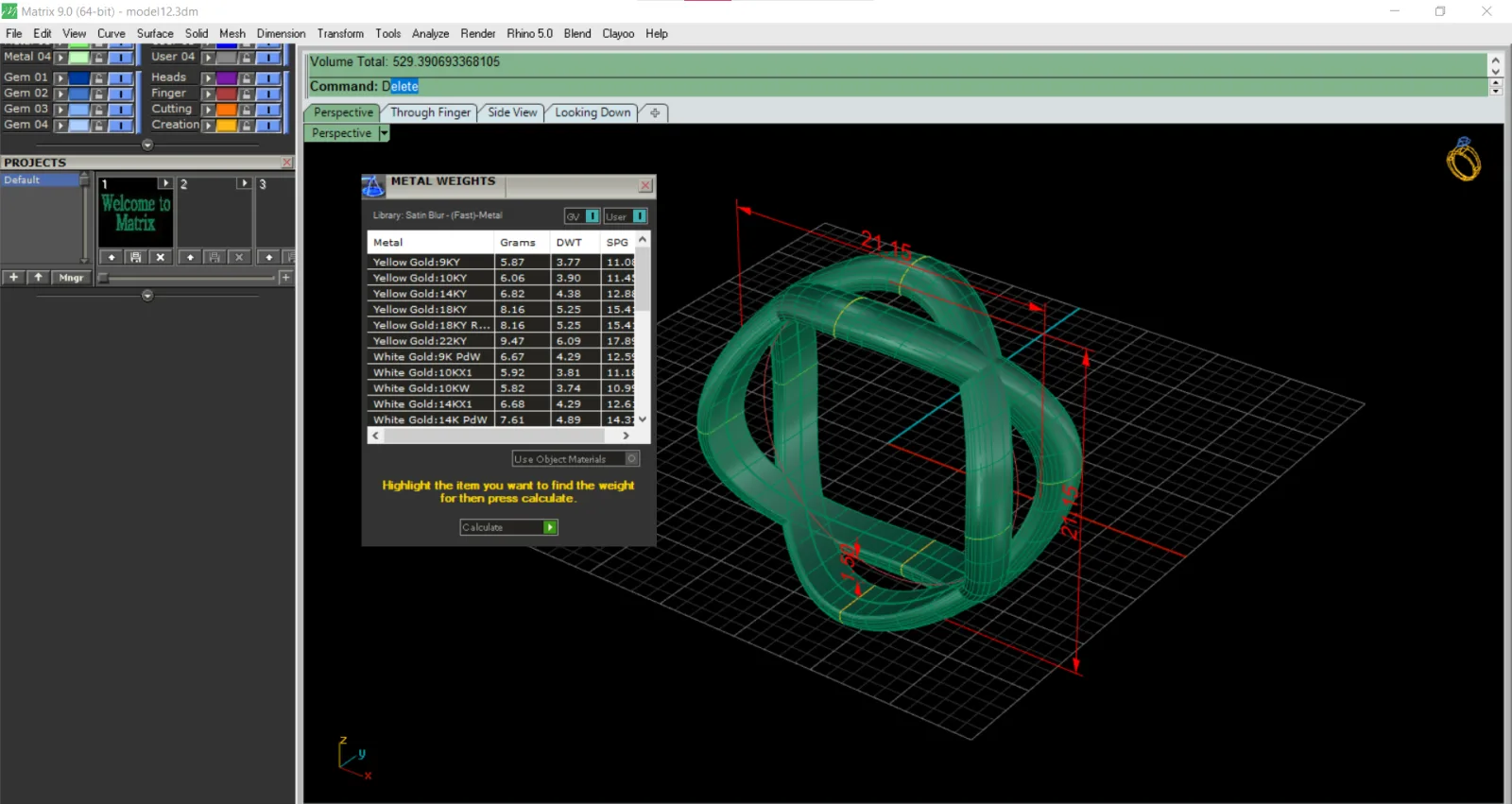Select Yellow Gold:18KY metal row
The height and width of the screenshot is (804, 1512).
pos(501,309)
